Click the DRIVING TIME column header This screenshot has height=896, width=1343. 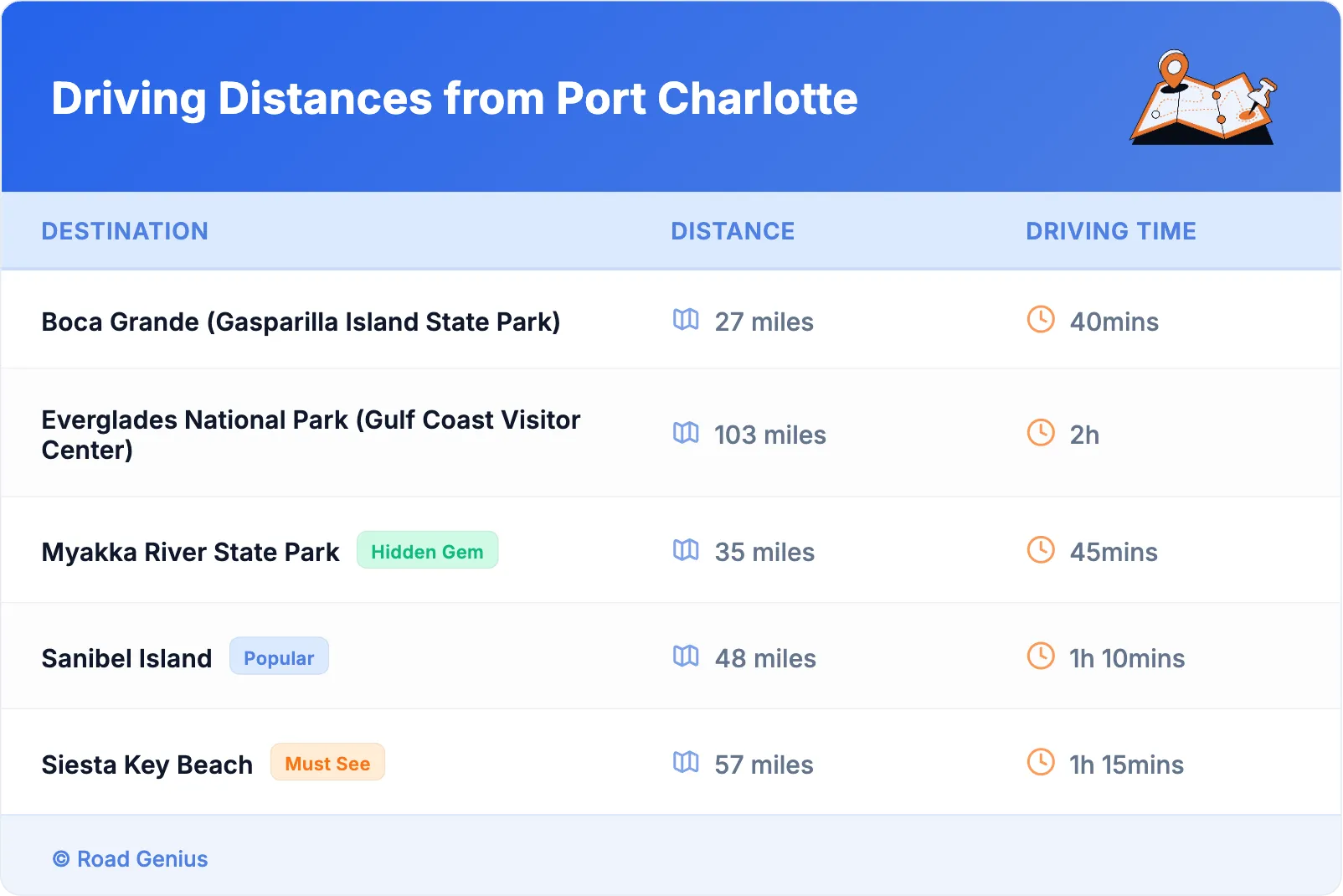click(1111, 231)
